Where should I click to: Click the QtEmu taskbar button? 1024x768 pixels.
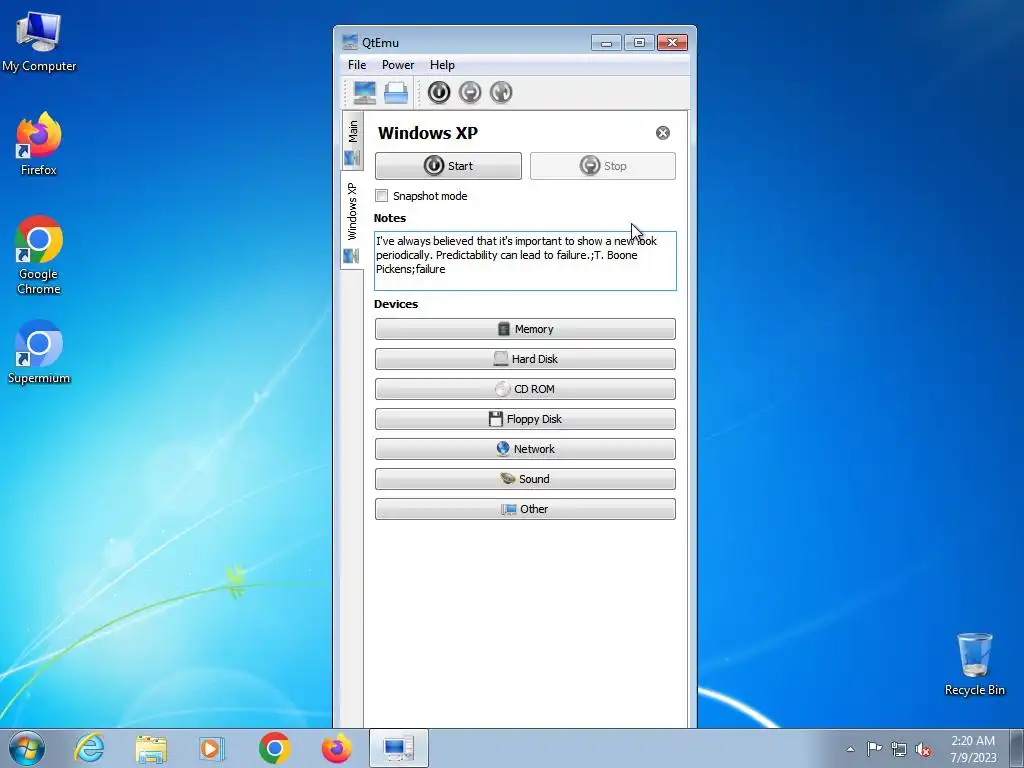(398, 748)
